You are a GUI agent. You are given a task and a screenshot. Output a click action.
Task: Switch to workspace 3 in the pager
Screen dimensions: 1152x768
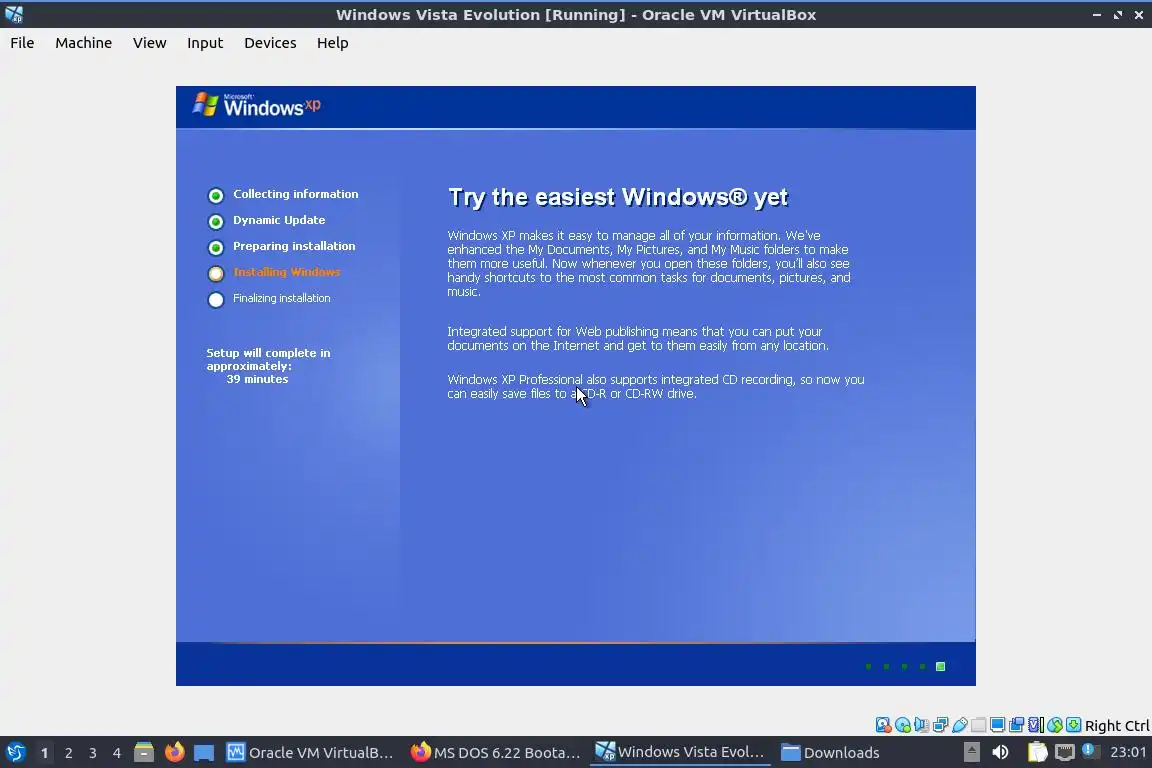93,753
